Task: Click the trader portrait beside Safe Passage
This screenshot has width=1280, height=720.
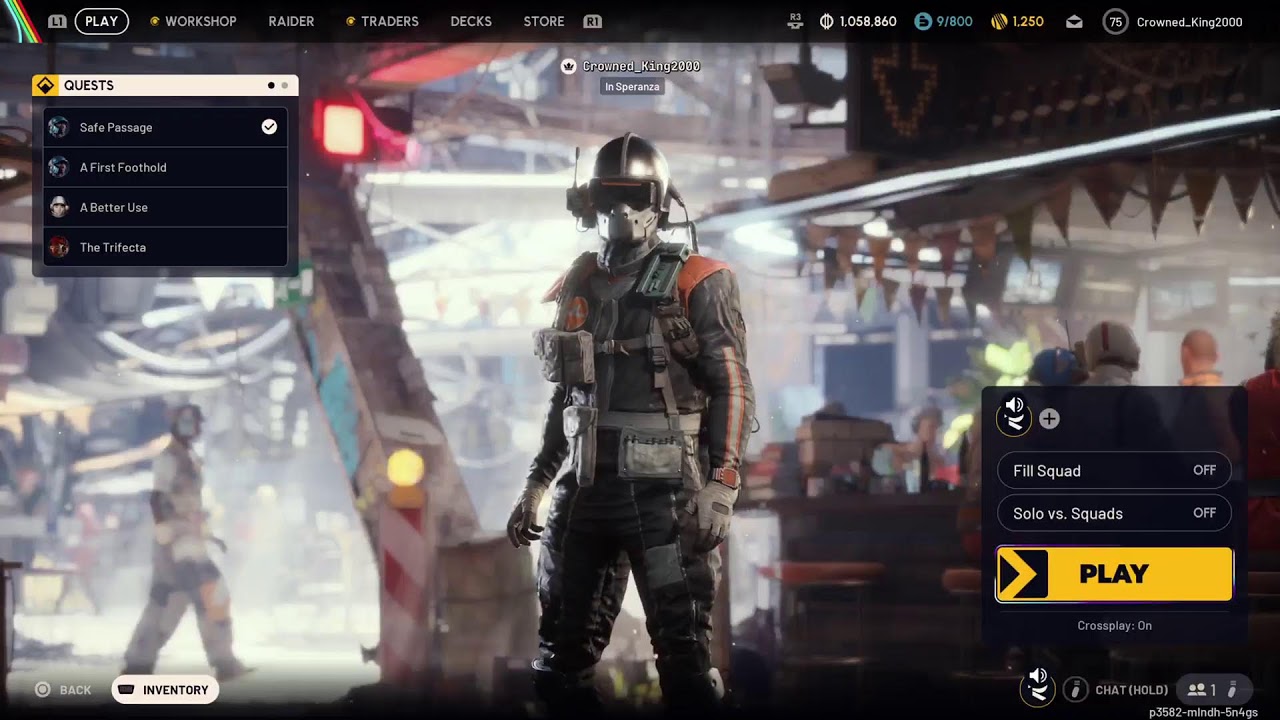Action: click(x=59, y=127)
